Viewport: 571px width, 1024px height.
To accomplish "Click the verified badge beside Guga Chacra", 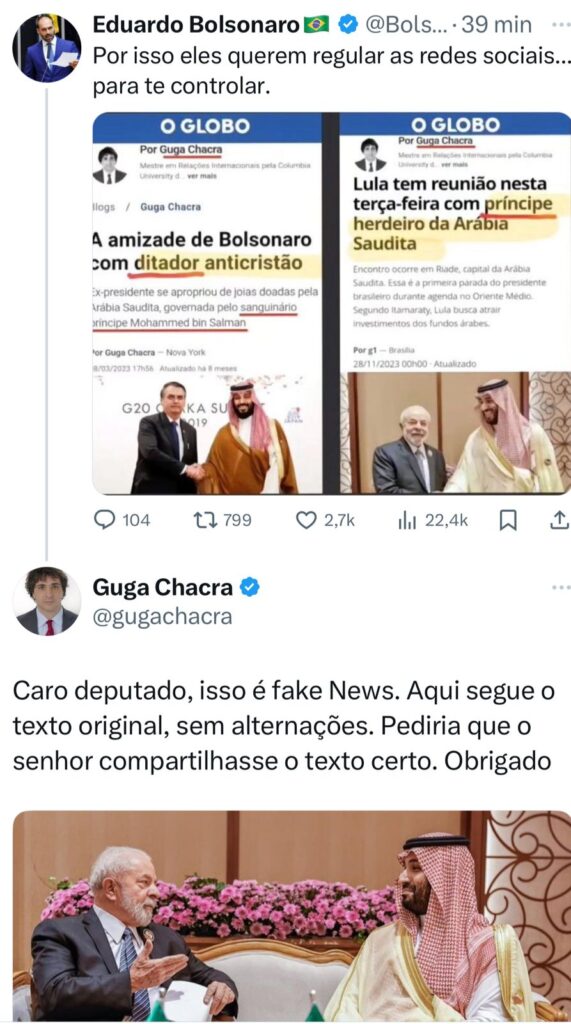I will click(249, 588).
